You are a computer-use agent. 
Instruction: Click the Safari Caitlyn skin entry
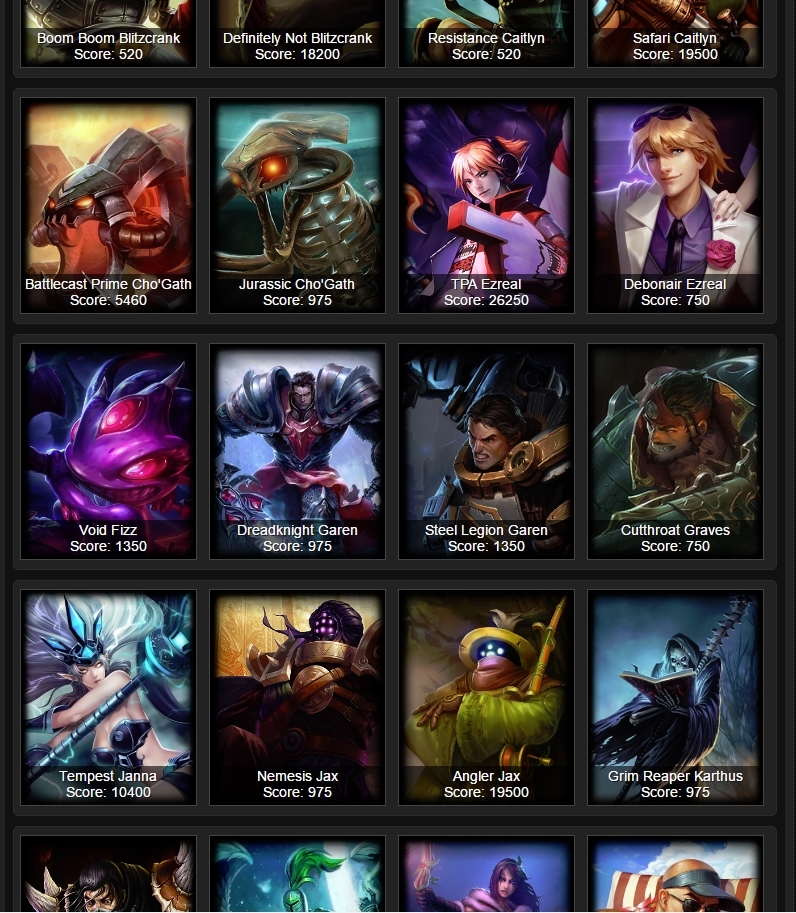675,33
